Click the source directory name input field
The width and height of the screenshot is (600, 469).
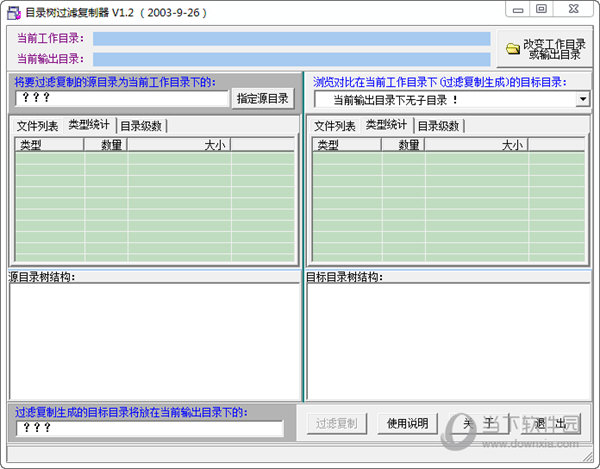(122, 98)
